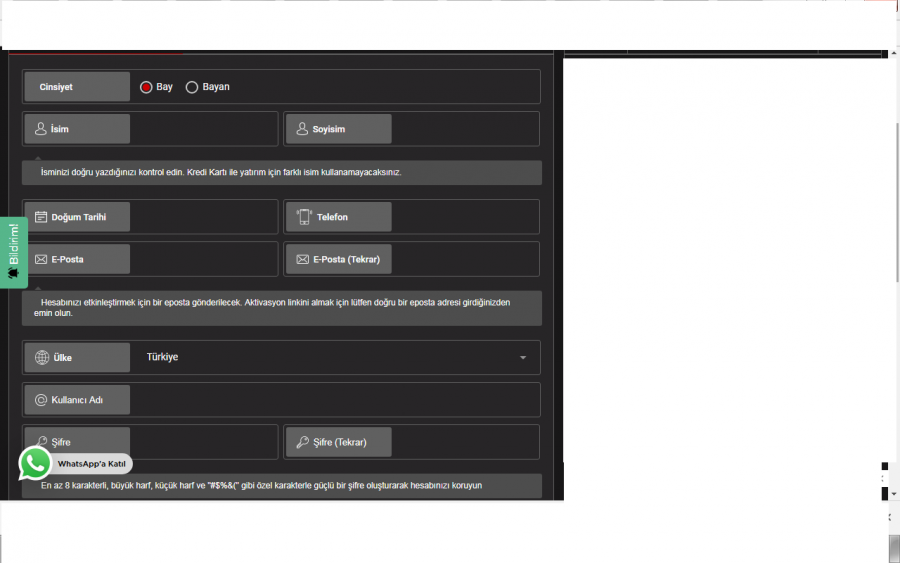Focus the İsim input field
Image resolution: width=900 pixels, height=563 pixels.
click(203, 129)
